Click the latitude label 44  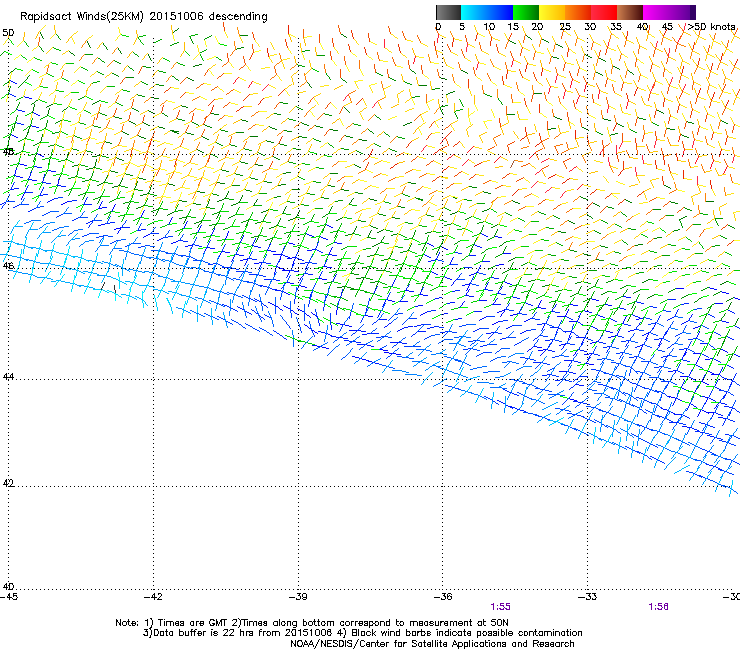click(8, 377)
